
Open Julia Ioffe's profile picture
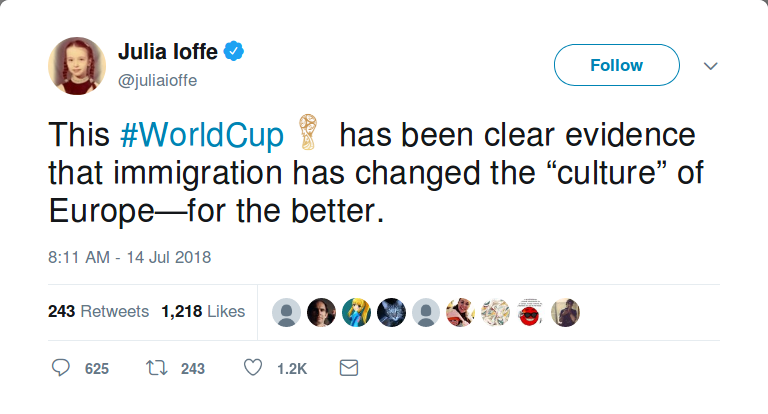[x=77, y=66]
